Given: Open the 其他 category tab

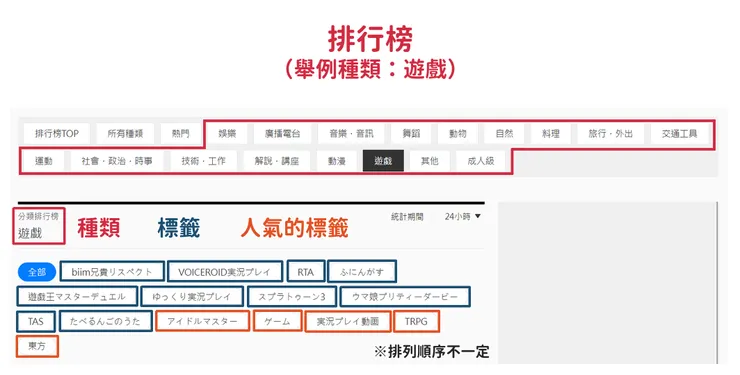Looking at the screenshot, I should point(429,161).
